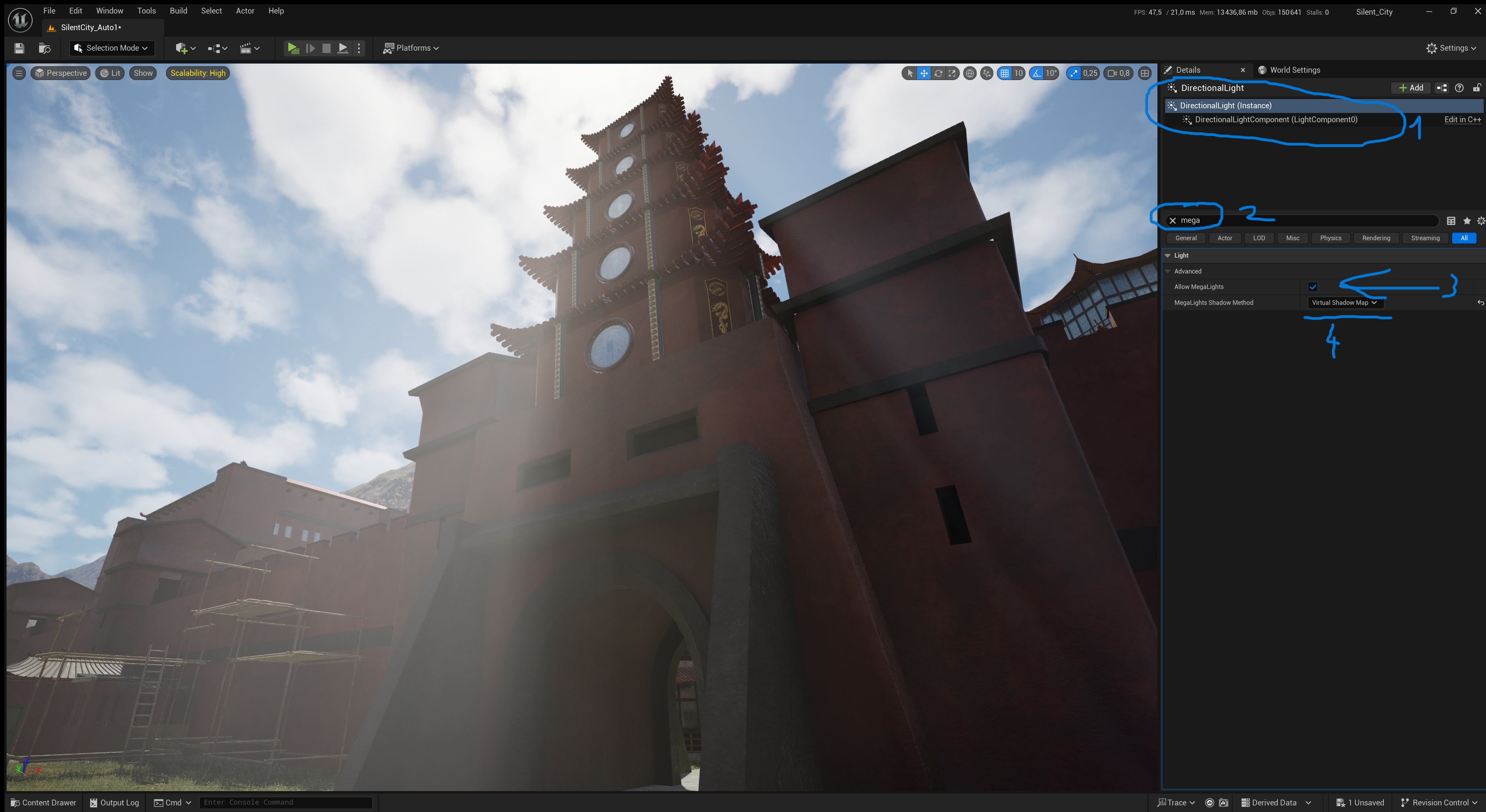Viewport: 1486px width, 812px height.
Task: Select the Move tool in the viewport
Action: coord(924,73)
